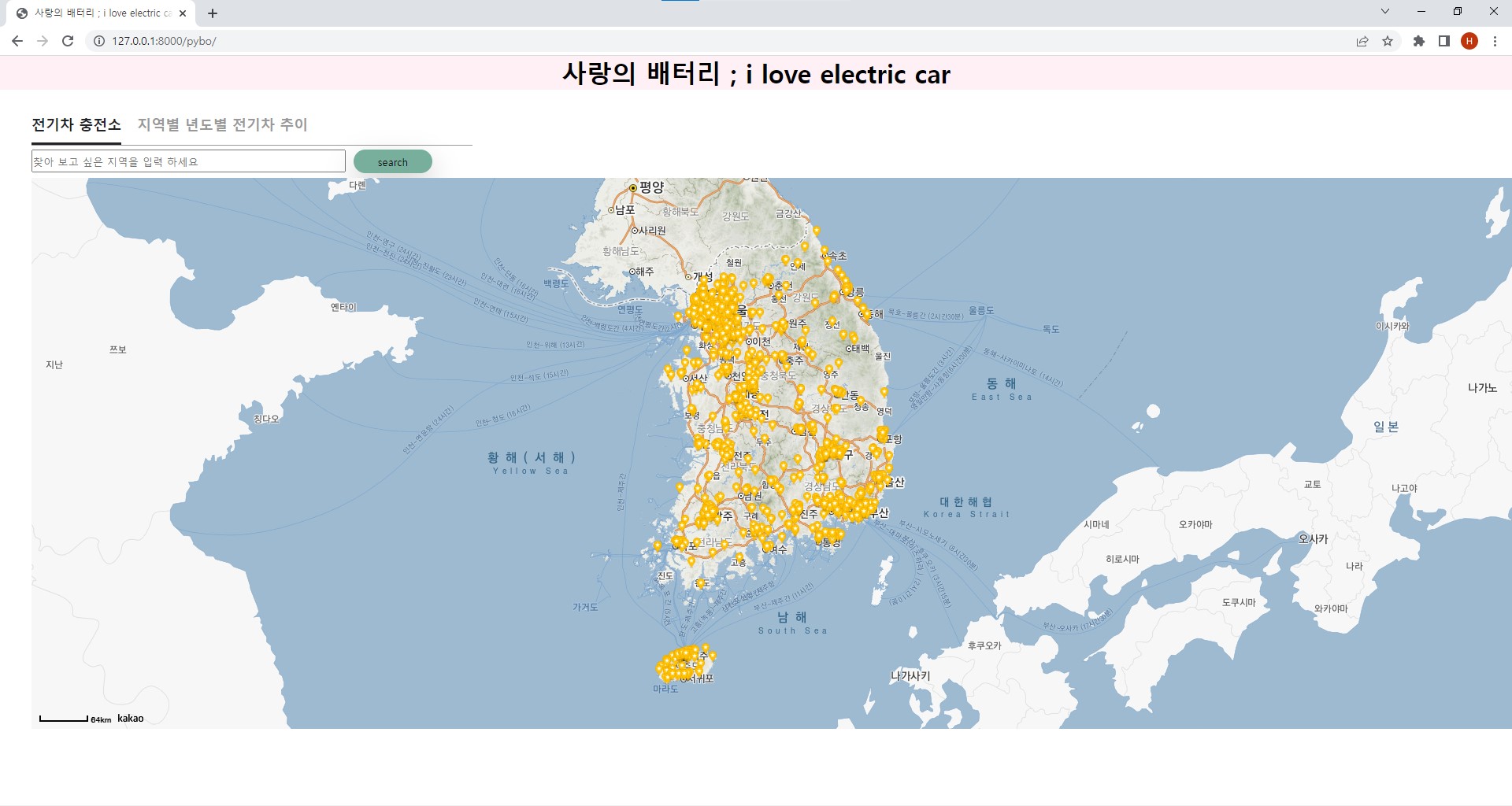Toggle the browser side panel
The image size is (1512, 806).
click(x=1443, y=41)
